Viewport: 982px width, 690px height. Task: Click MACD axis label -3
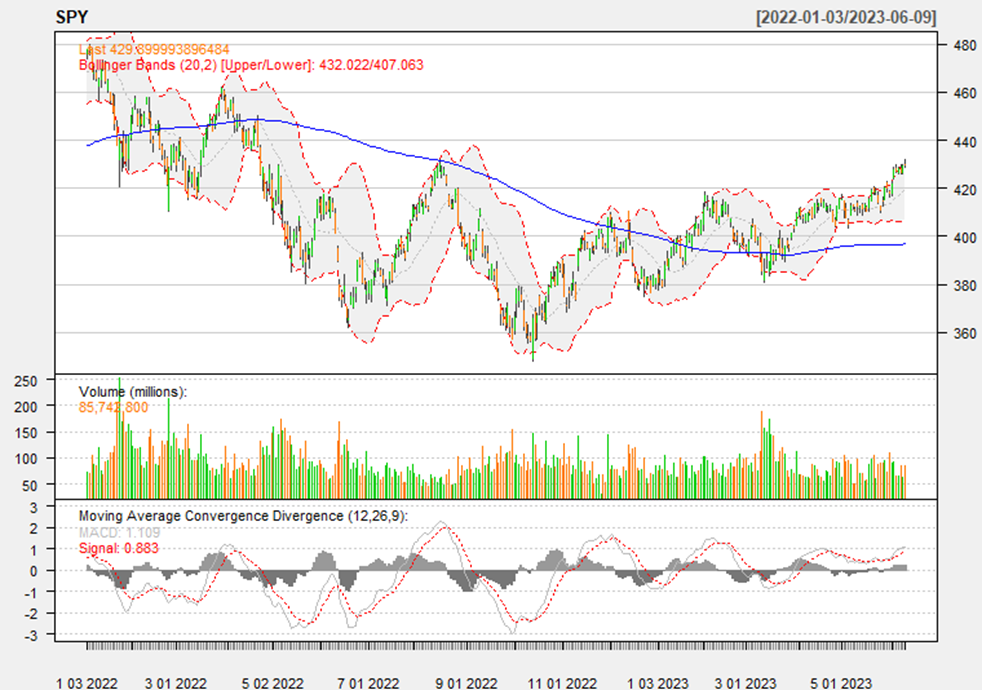click(31, 635)
